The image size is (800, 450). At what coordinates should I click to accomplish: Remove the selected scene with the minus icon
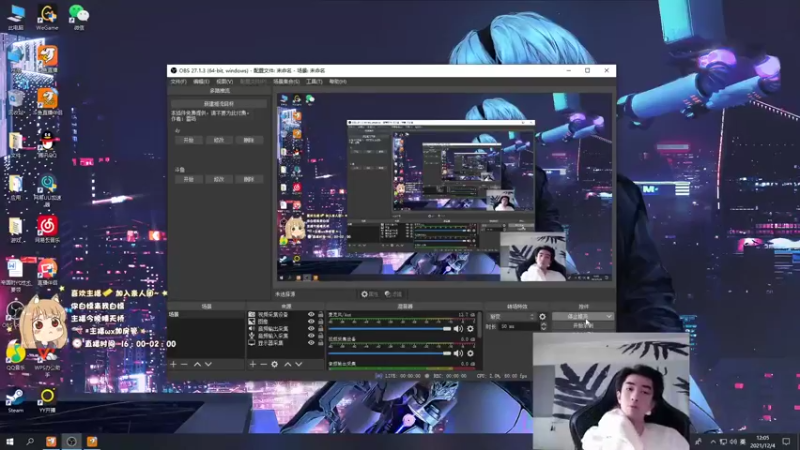184,364
